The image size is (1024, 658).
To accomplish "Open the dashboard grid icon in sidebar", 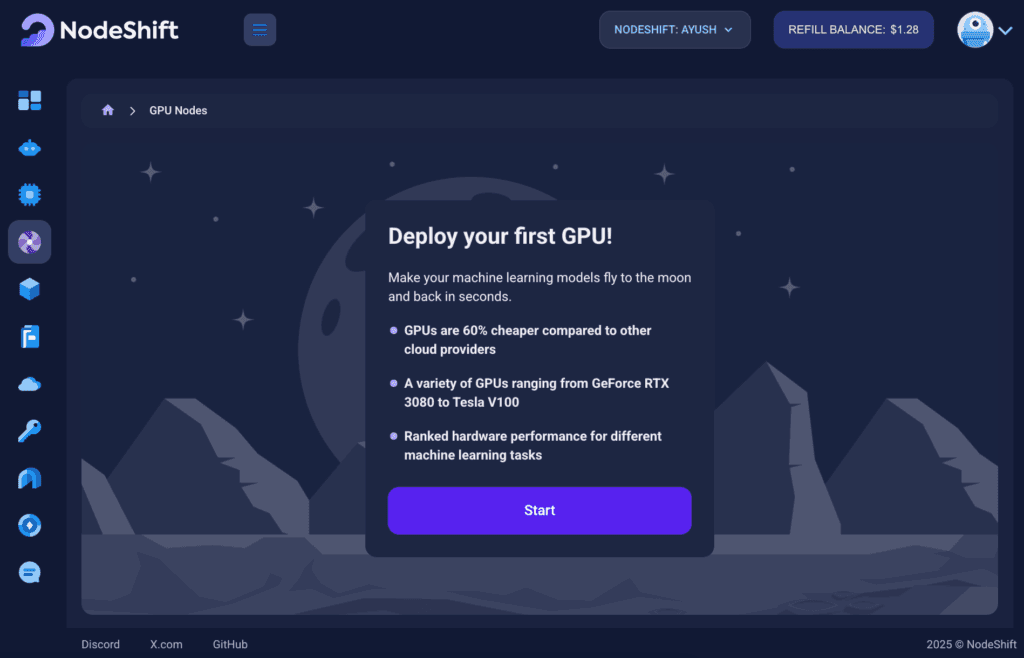I will (29, 101).
